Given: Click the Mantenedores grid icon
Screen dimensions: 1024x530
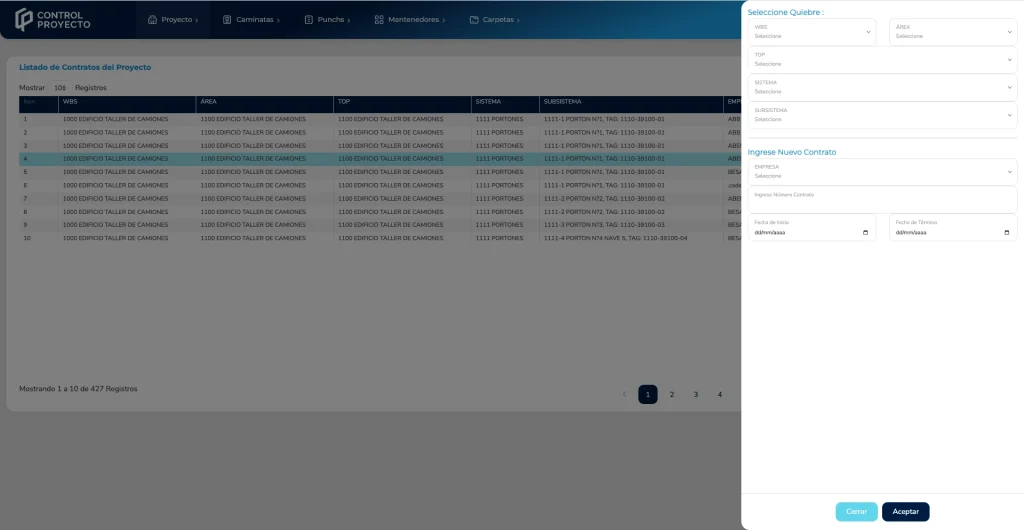Looking at the screenshot, I should click(379, 19).
